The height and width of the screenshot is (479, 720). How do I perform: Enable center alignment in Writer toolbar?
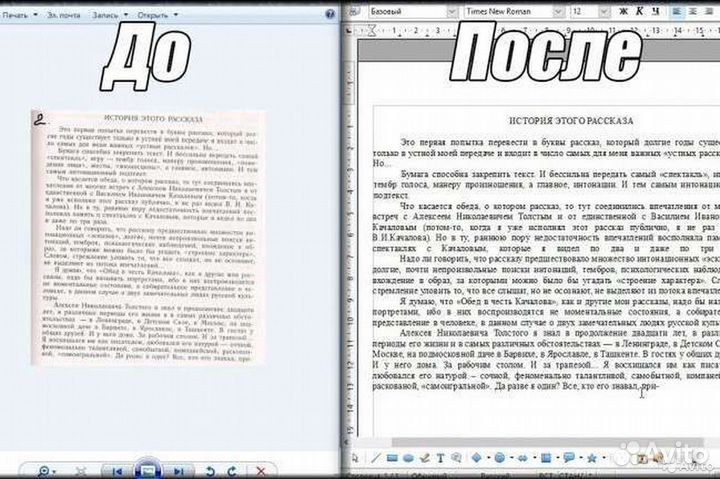[693, 11]
